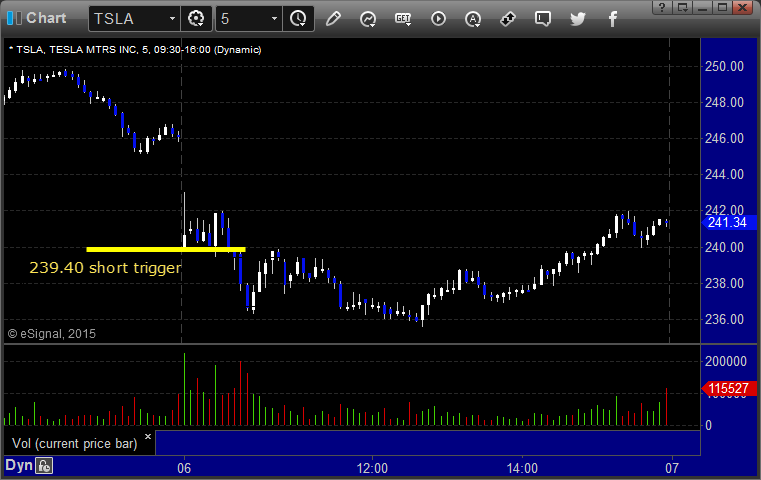Click the Dyn label
761x480 pixels.
coord(18,465)
